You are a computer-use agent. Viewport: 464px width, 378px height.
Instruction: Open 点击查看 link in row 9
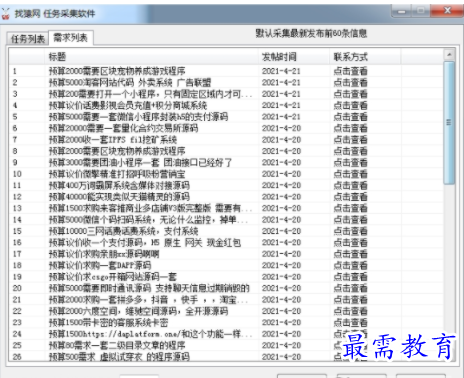tap(350, 162)
